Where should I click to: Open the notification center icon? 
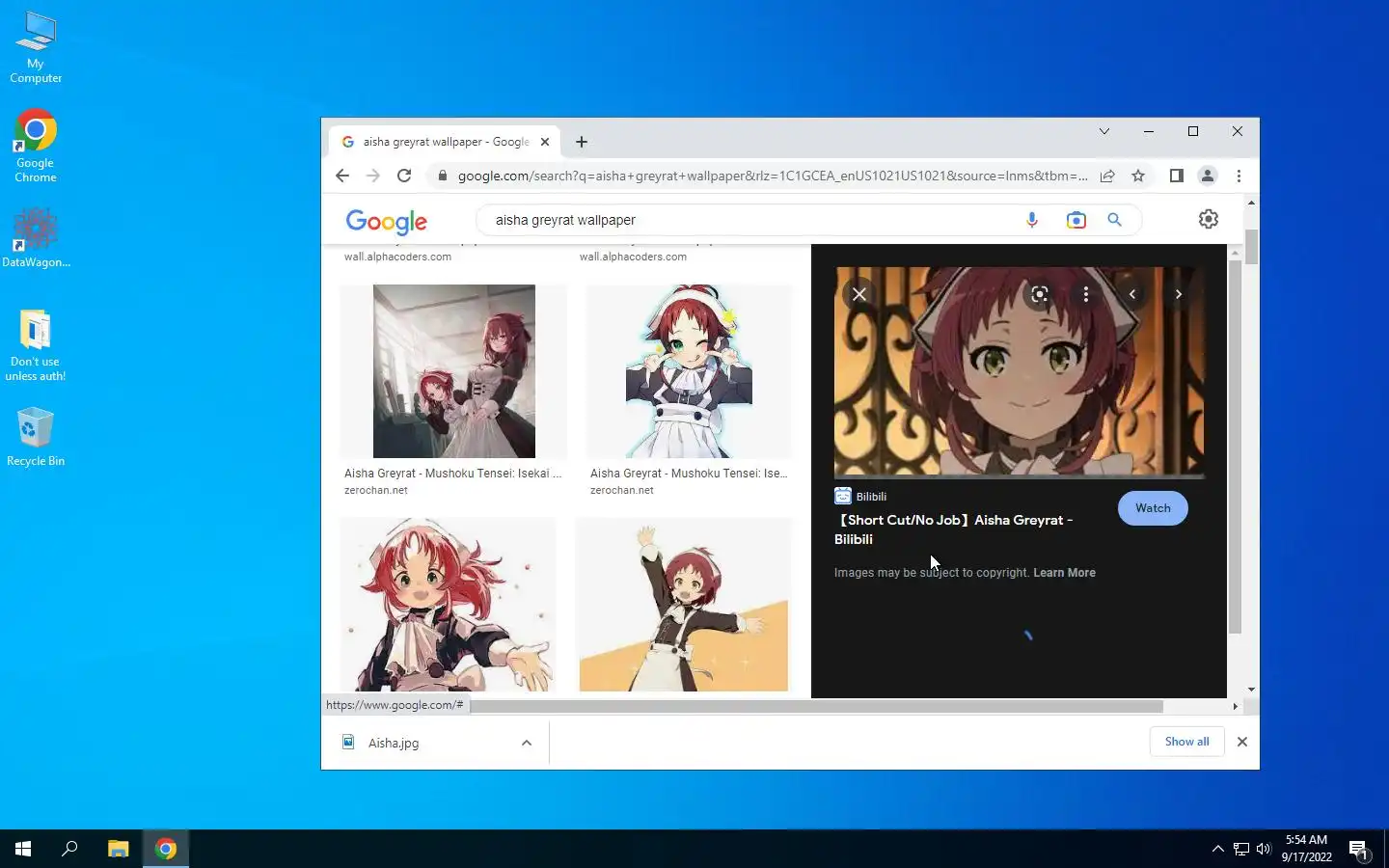tap(1359, 850)
